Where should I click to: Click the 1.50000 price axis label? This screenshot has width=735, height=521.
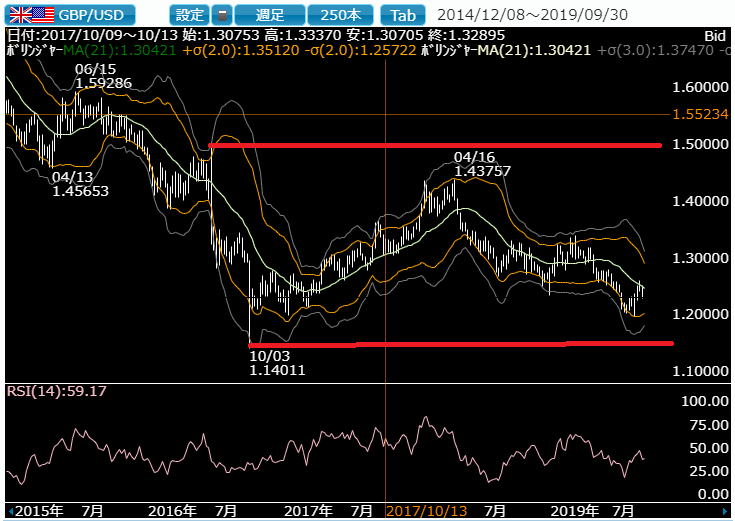click(x=700, y=144)
